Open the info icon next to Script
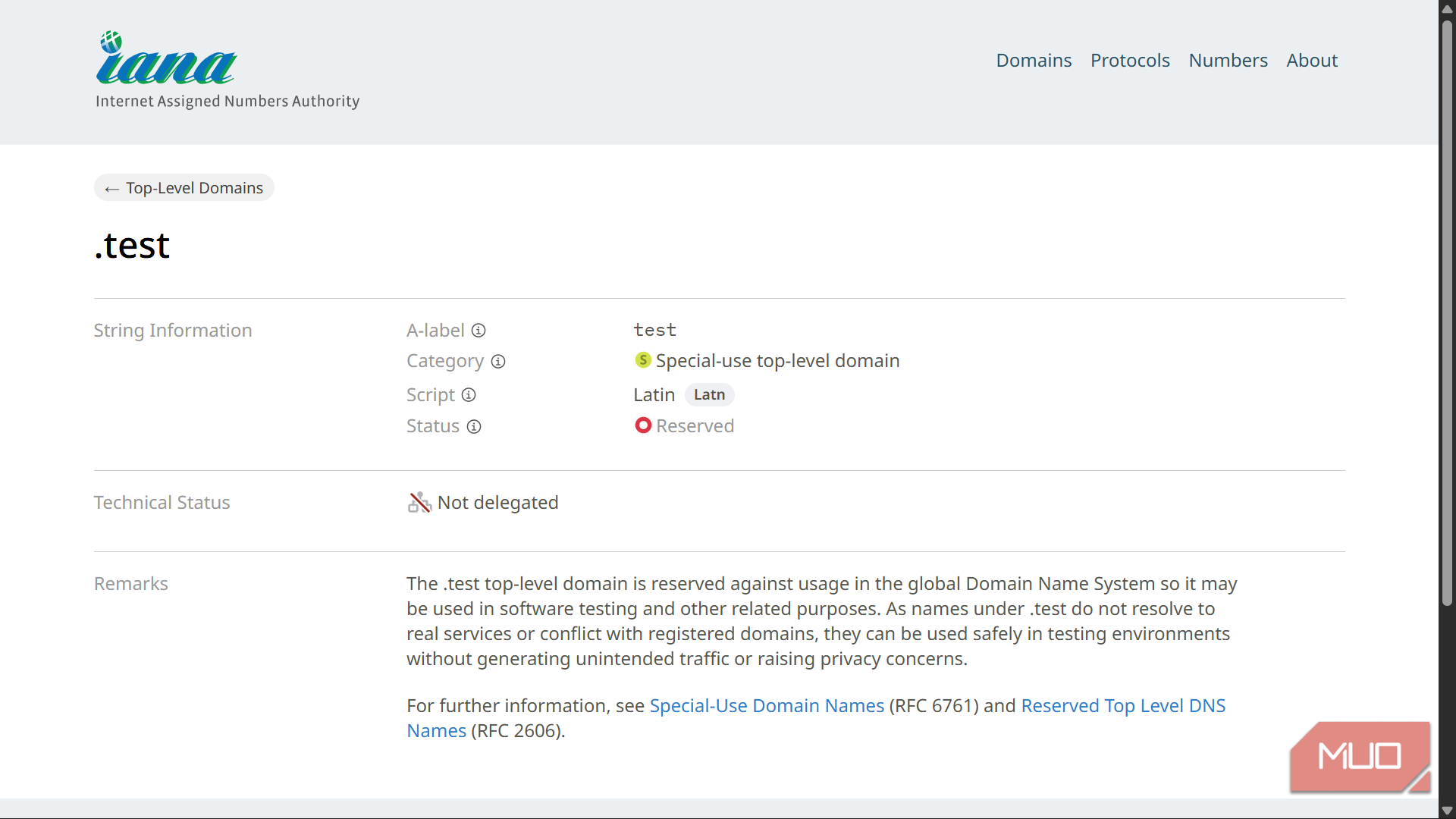 [469, 395]
